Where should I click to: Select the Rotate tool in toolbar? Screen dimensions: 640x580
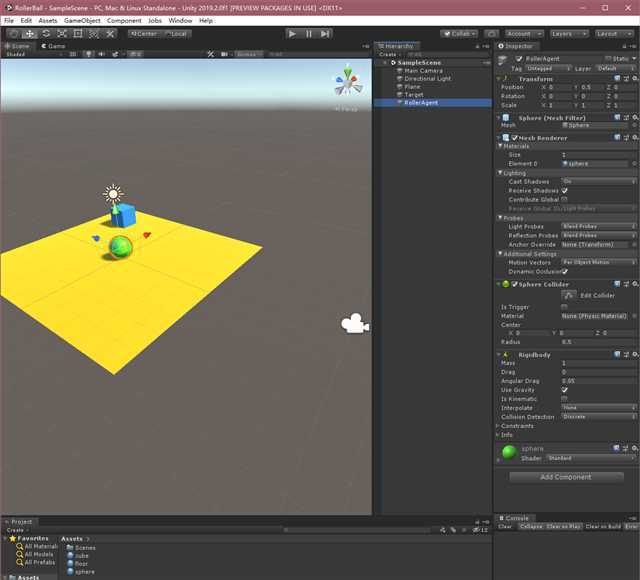(x=46, y=34)
